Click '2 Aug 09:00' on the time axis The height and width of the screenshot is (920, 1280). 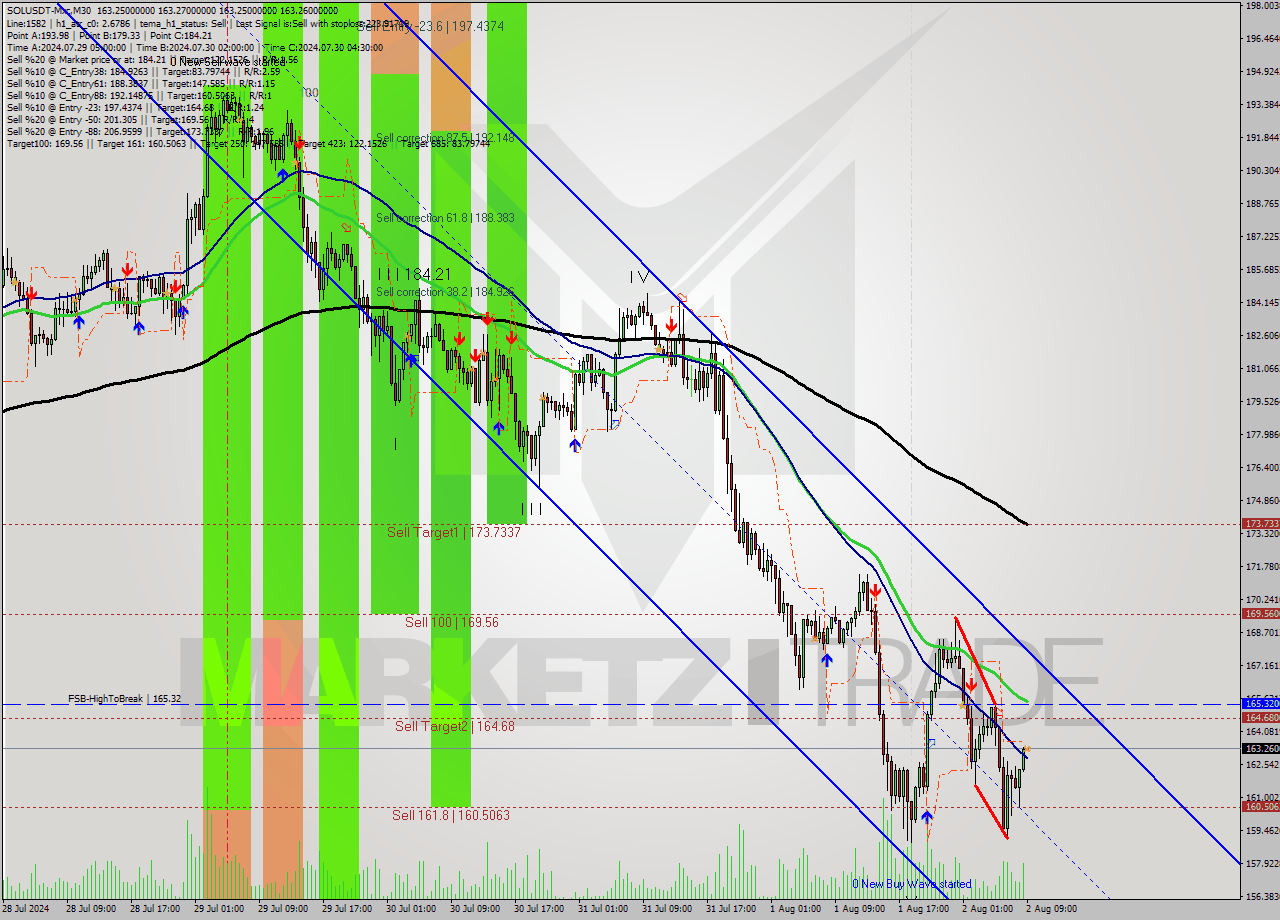point(1050,910)
